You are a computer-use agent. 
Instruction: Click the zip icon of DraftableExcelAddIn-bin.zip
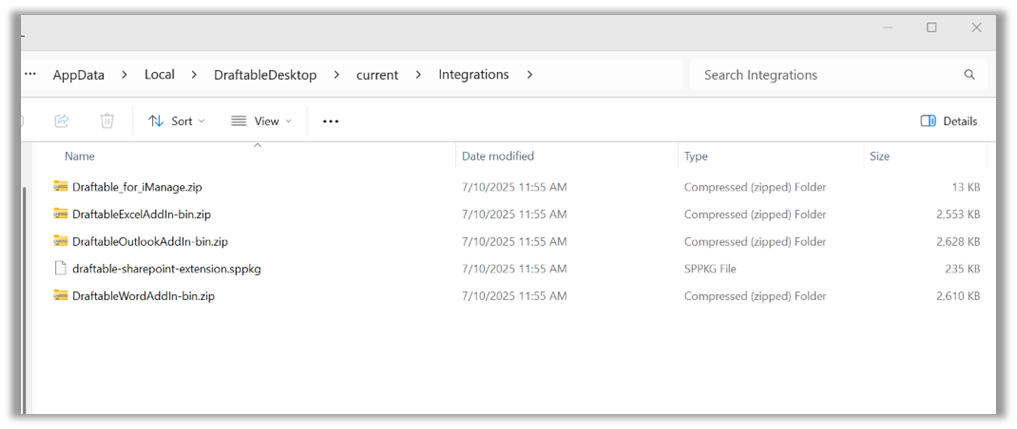[60, 214]
